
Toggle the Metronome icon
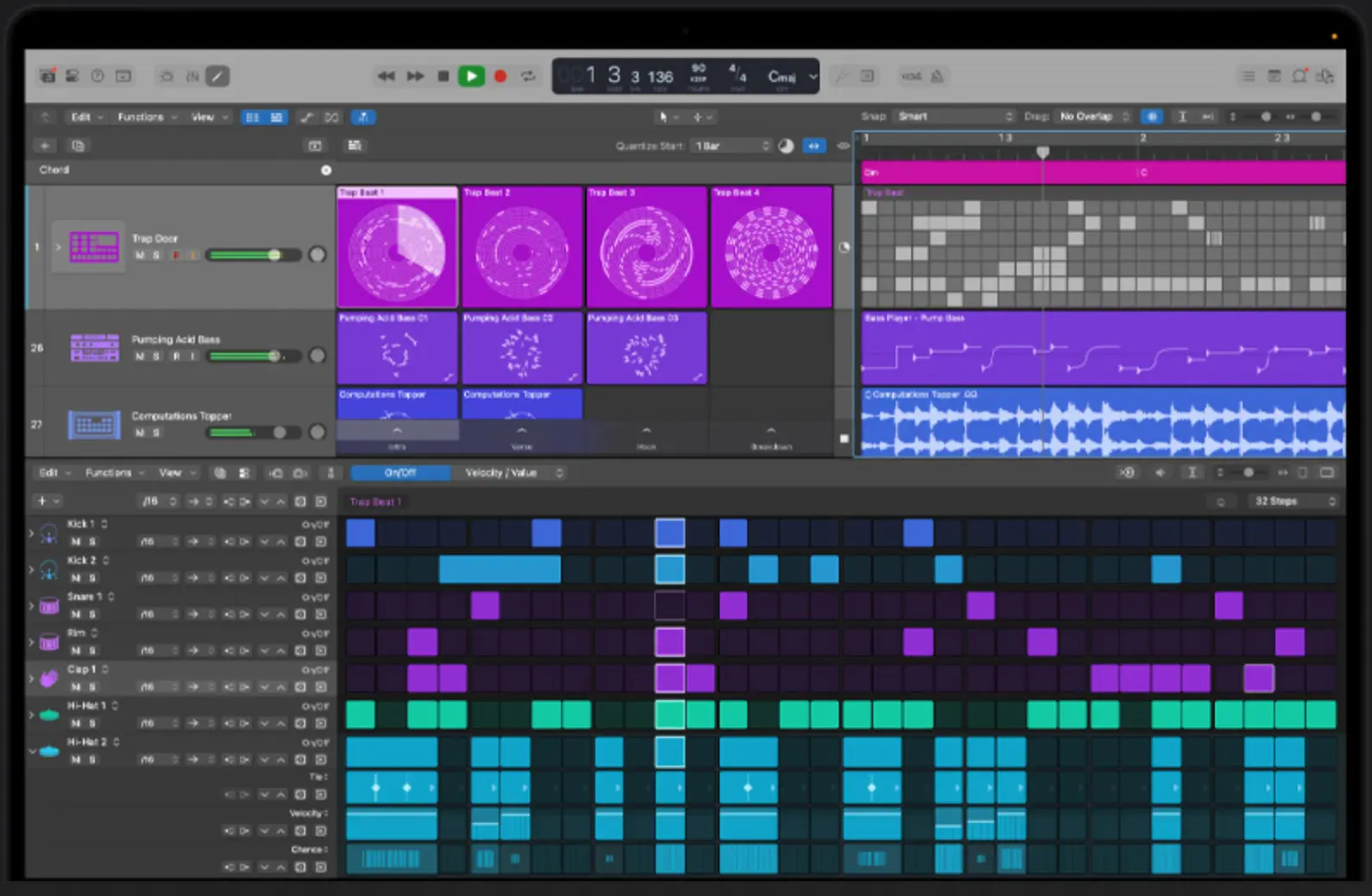(938, 76)
